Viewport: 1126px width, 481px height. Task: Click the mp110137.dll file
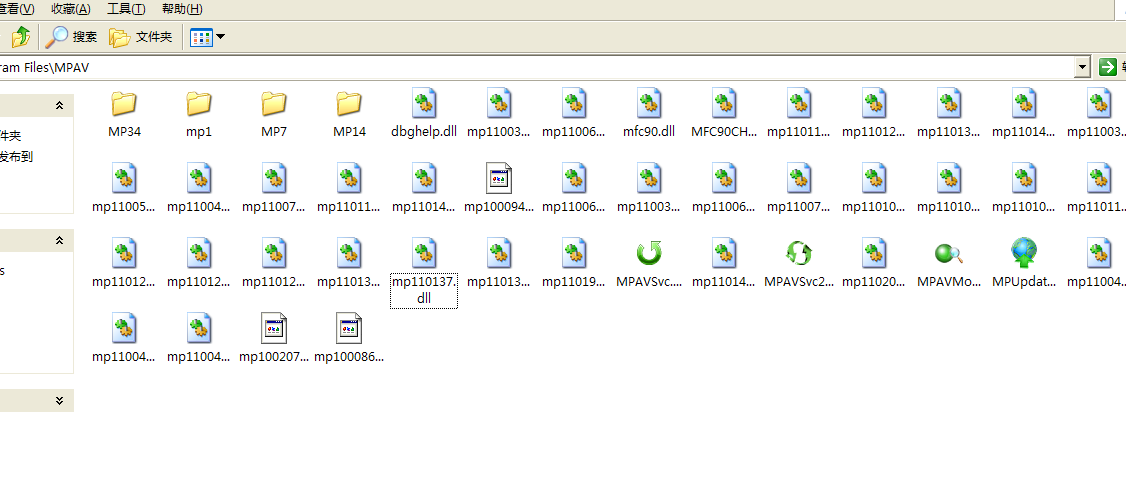(424, 254)
